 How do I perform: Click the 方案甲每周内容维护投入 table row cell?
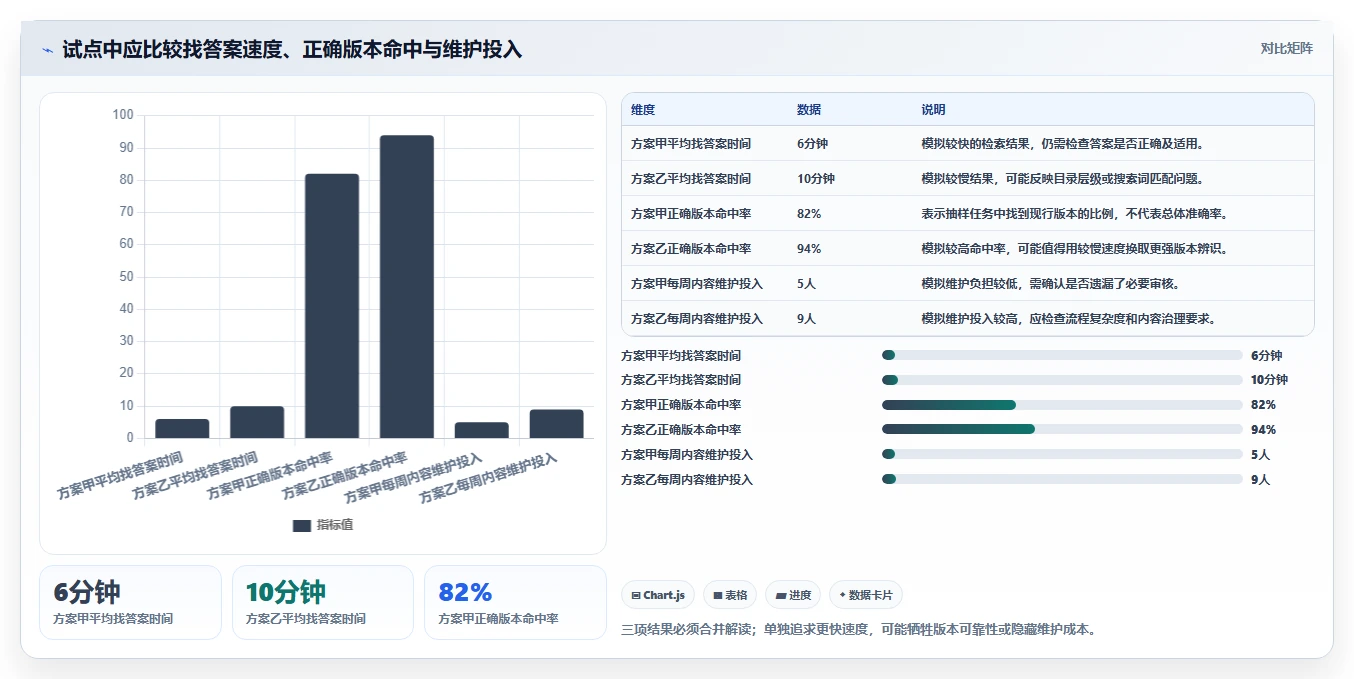[x=697, y=284]
